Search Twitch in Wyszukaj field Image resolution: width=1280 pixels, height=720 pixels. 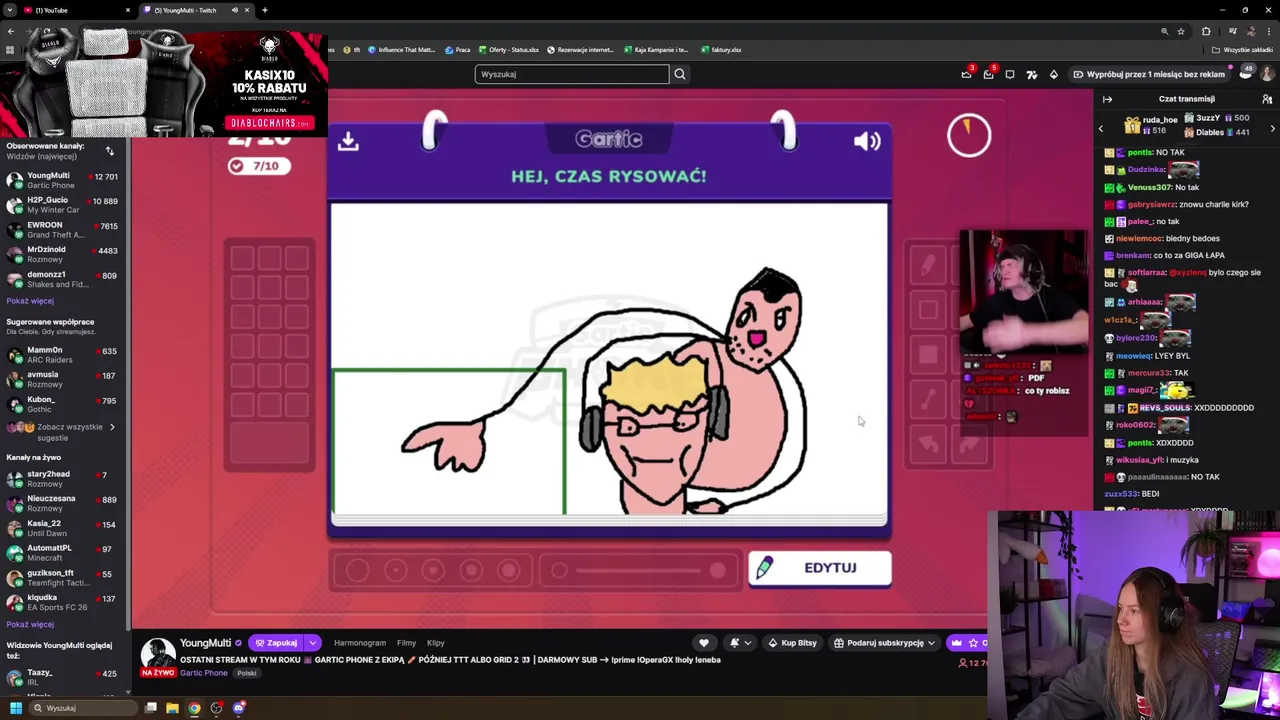click(572, 74)
